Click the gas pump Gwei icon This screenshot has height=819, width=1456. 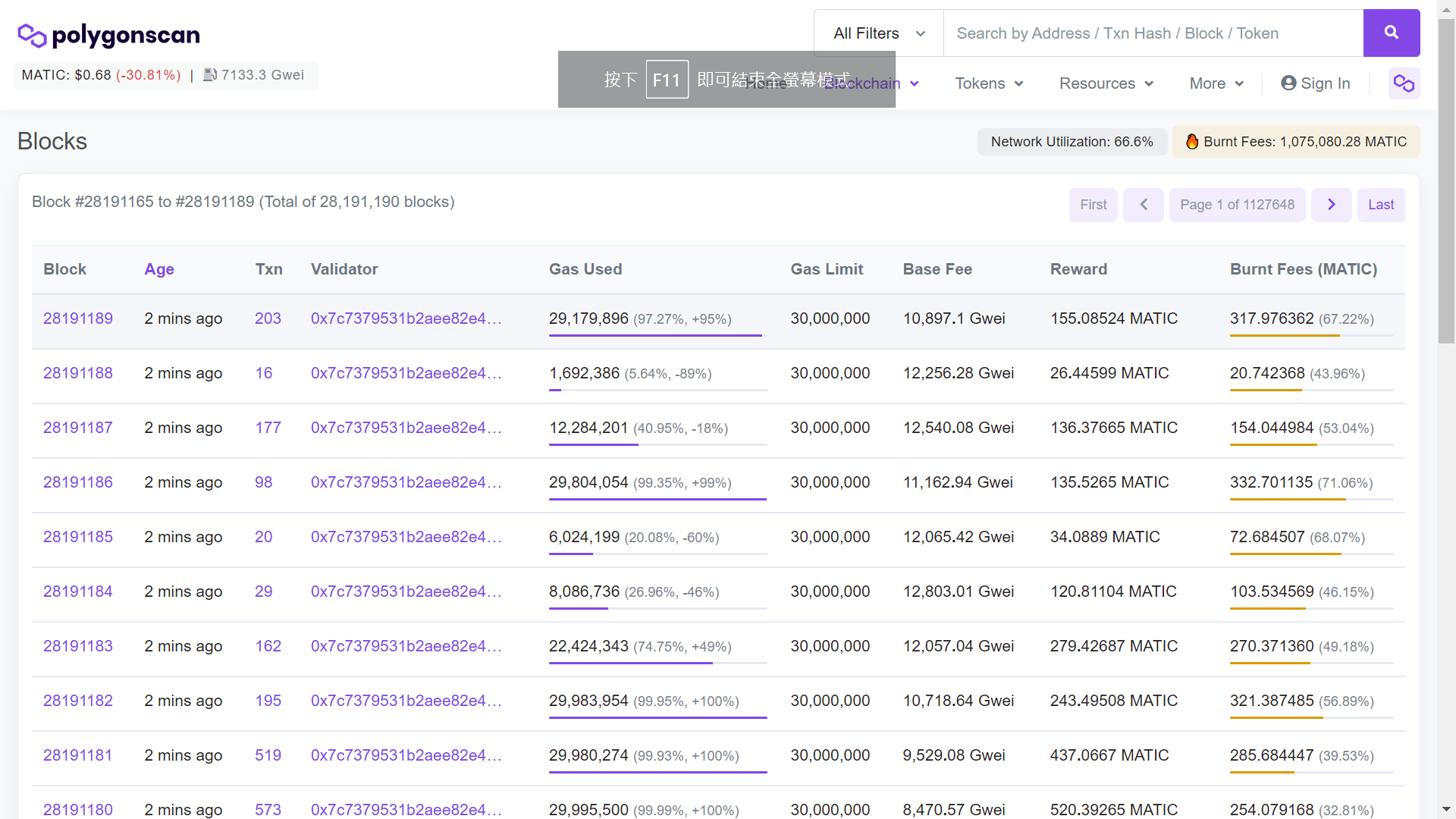tap(210, 75)
